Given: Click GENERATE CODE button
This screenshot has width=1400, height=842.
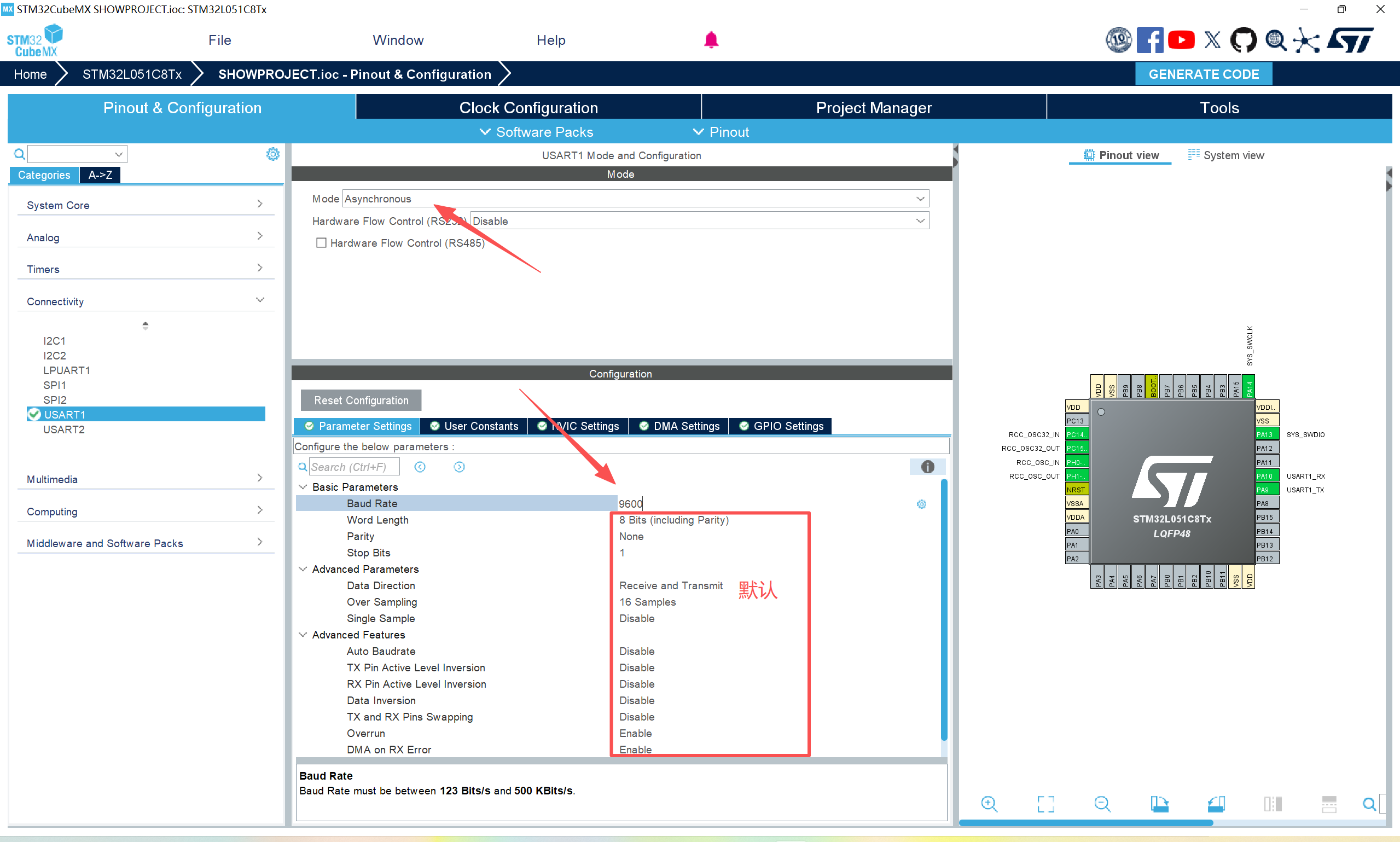Looking at the screenshot, I should [1204, 74].
